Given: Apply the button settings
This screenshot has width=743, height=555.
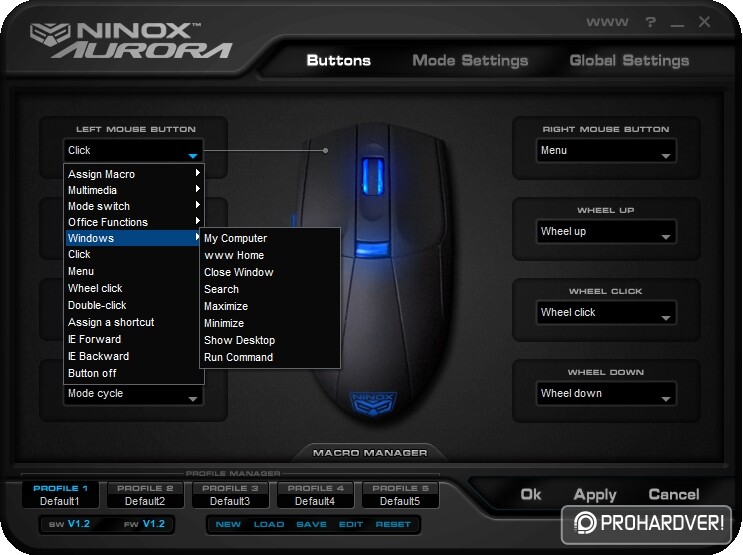Looking at the screenshot, I should tap(595, 495).
